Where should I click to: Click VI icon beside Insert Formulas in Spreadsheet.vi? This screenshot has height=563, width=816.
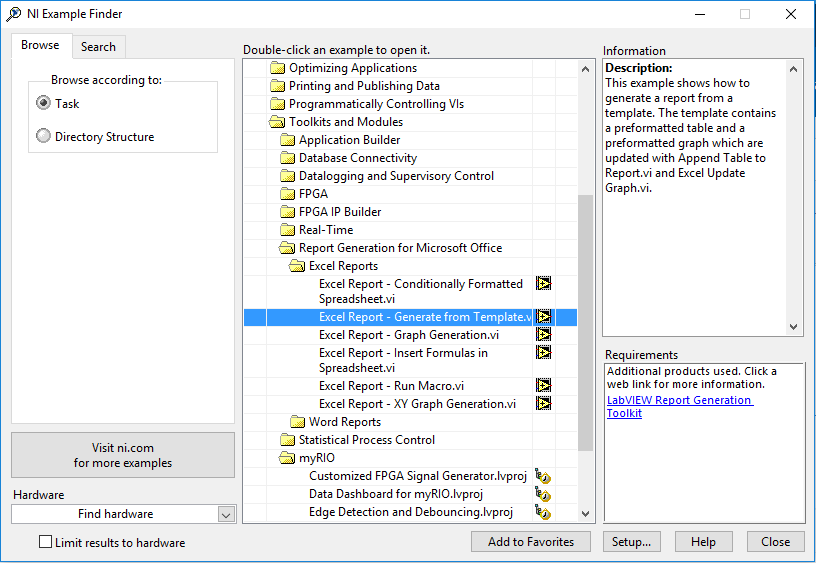click(x=543, y=353)
